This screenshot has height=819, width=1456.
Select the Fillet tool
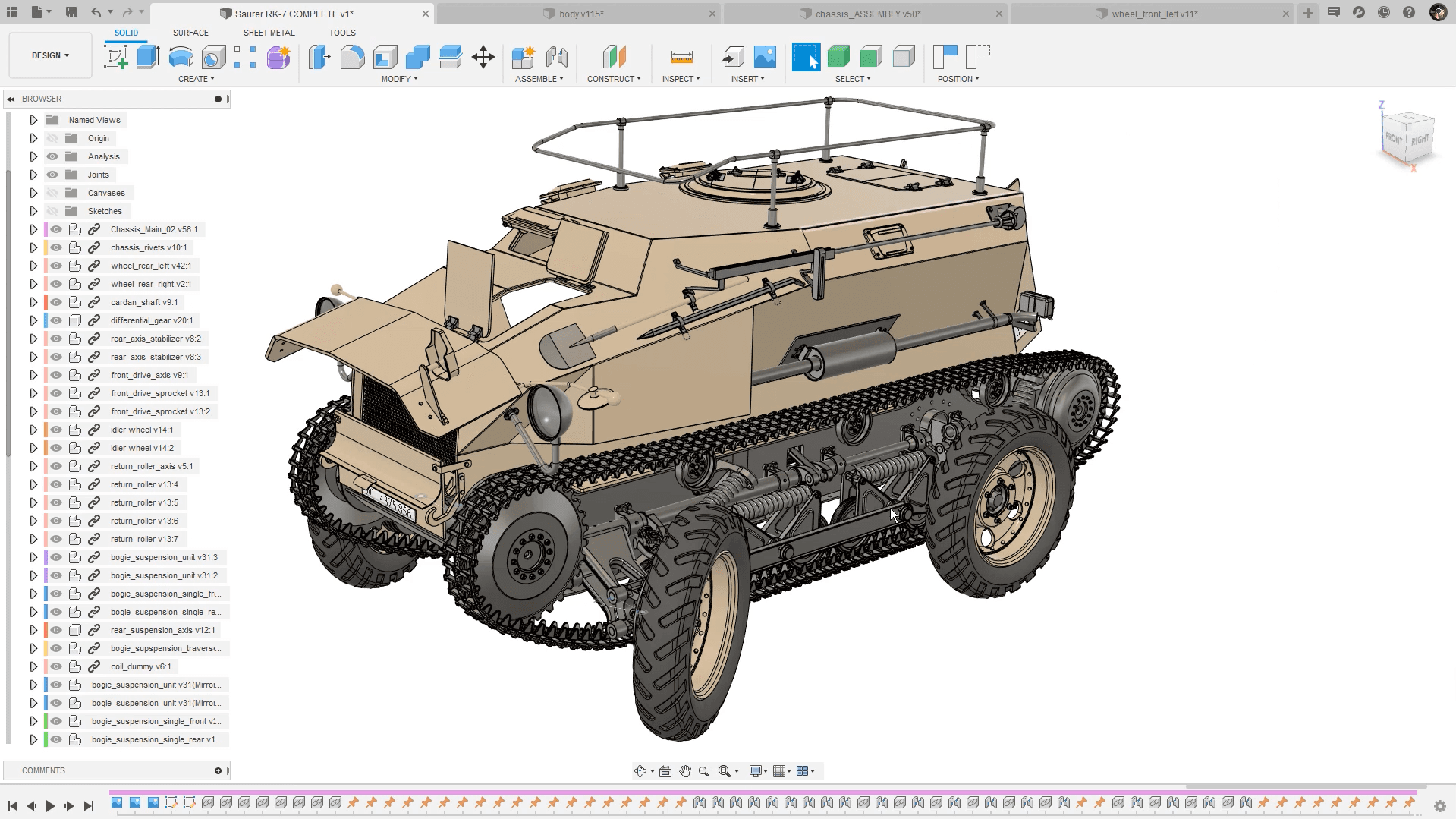(352, 57)
